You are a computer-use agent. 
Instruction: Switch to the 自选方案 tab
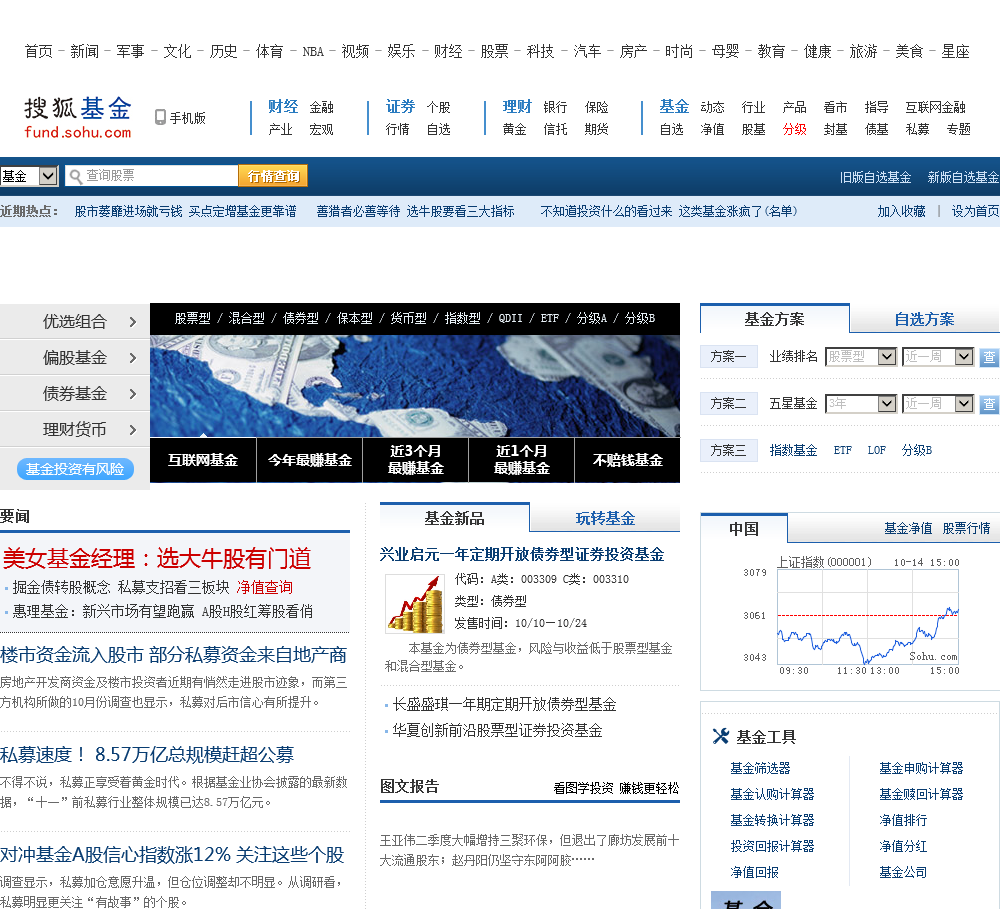(924, 319)
